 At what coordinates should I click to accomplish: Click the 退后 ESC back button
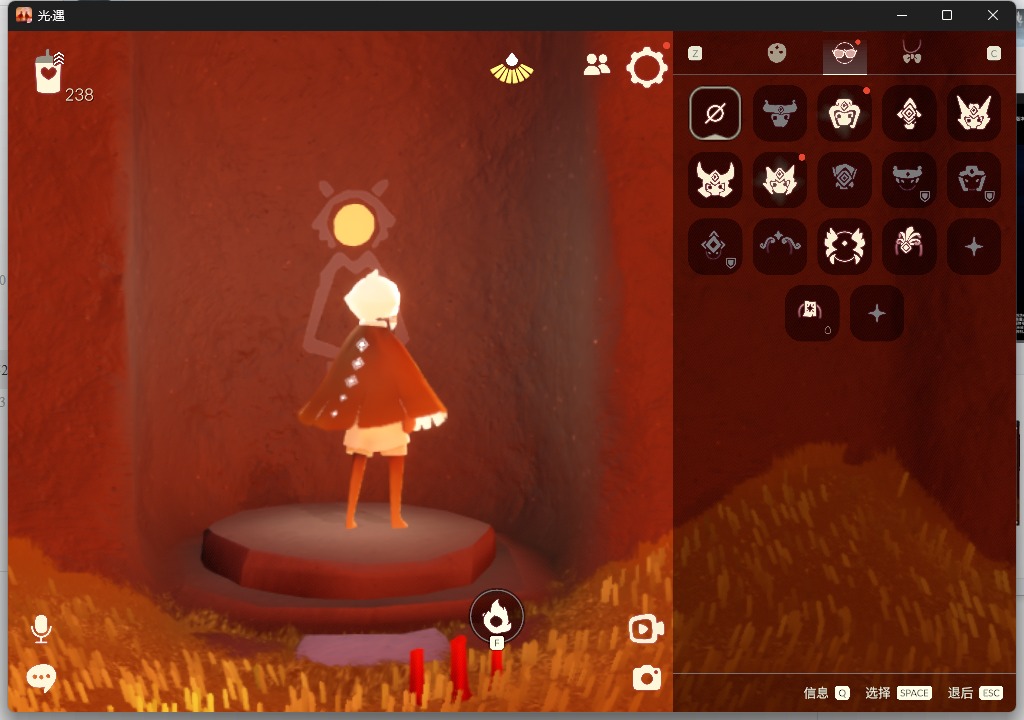point(975,693)
